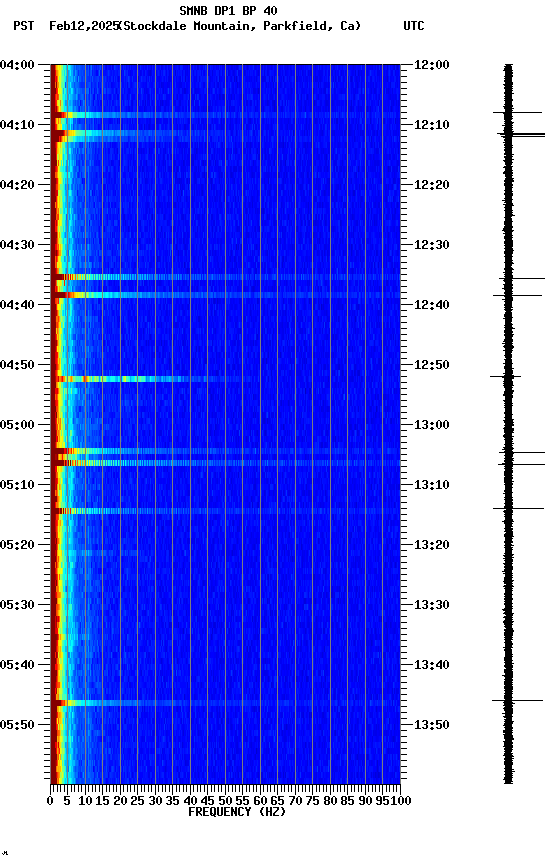Click the '05:10' PST time label

[17, 485]
